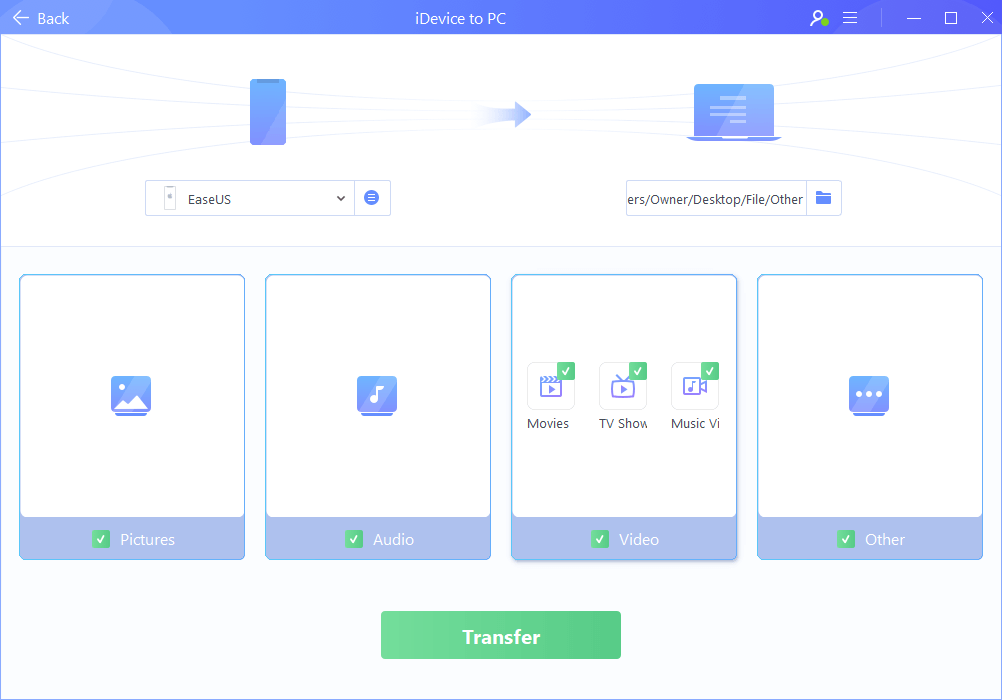Minimize the iDevice to PC window
Screen dimensions: 1002x700
point(914,19)
